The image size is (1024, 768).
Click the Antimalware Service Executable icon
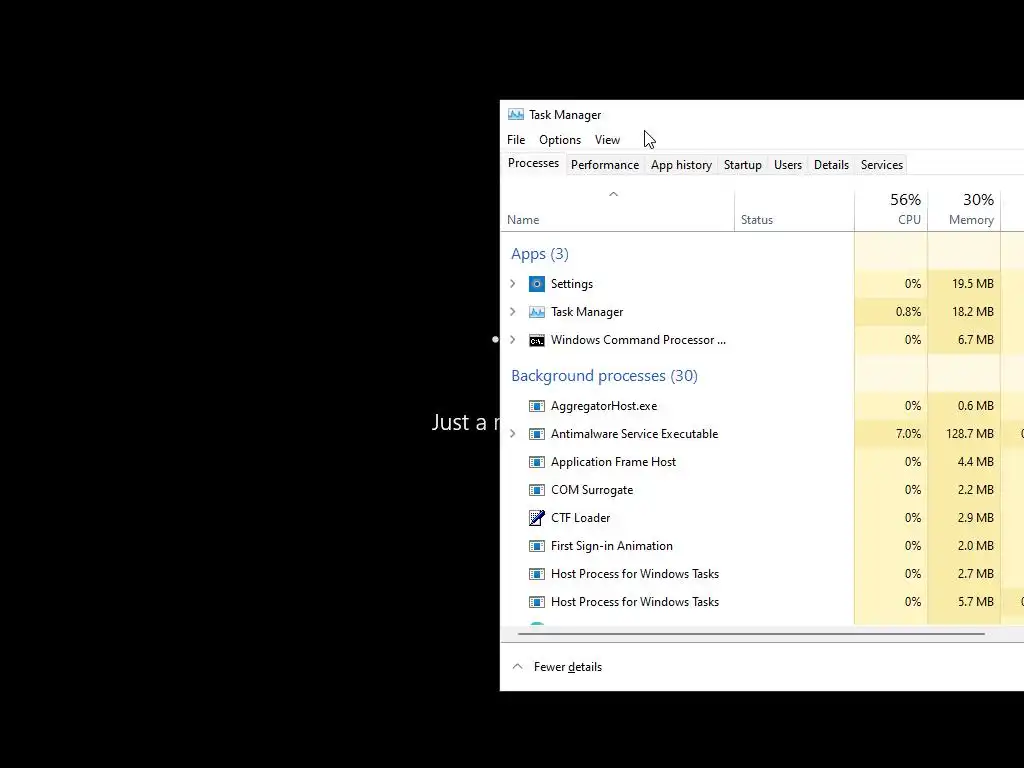537,434
